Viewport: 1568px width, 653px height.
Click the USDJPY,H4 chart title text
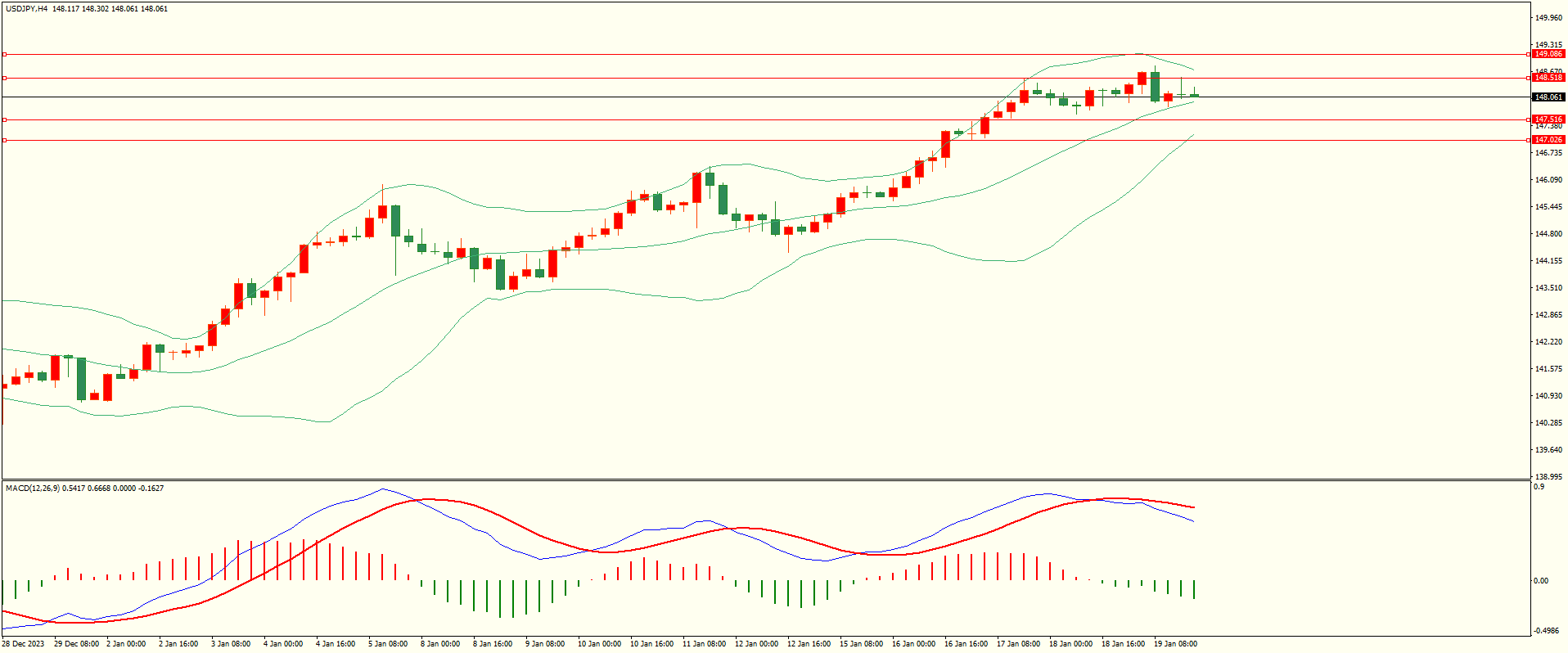[x=26, y=9]
